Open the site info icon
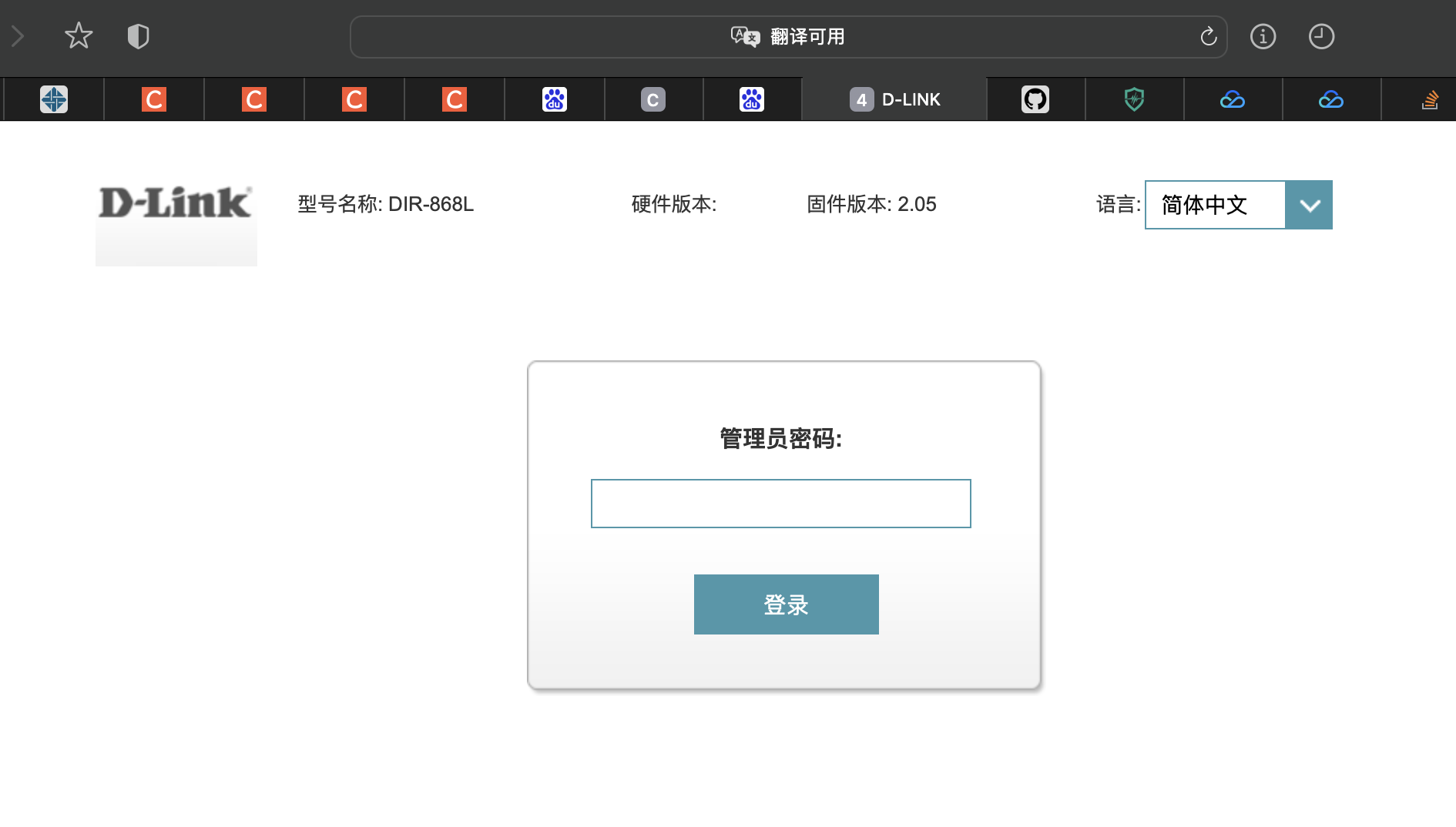1456x827 pixels. [x=1263, y=36]
